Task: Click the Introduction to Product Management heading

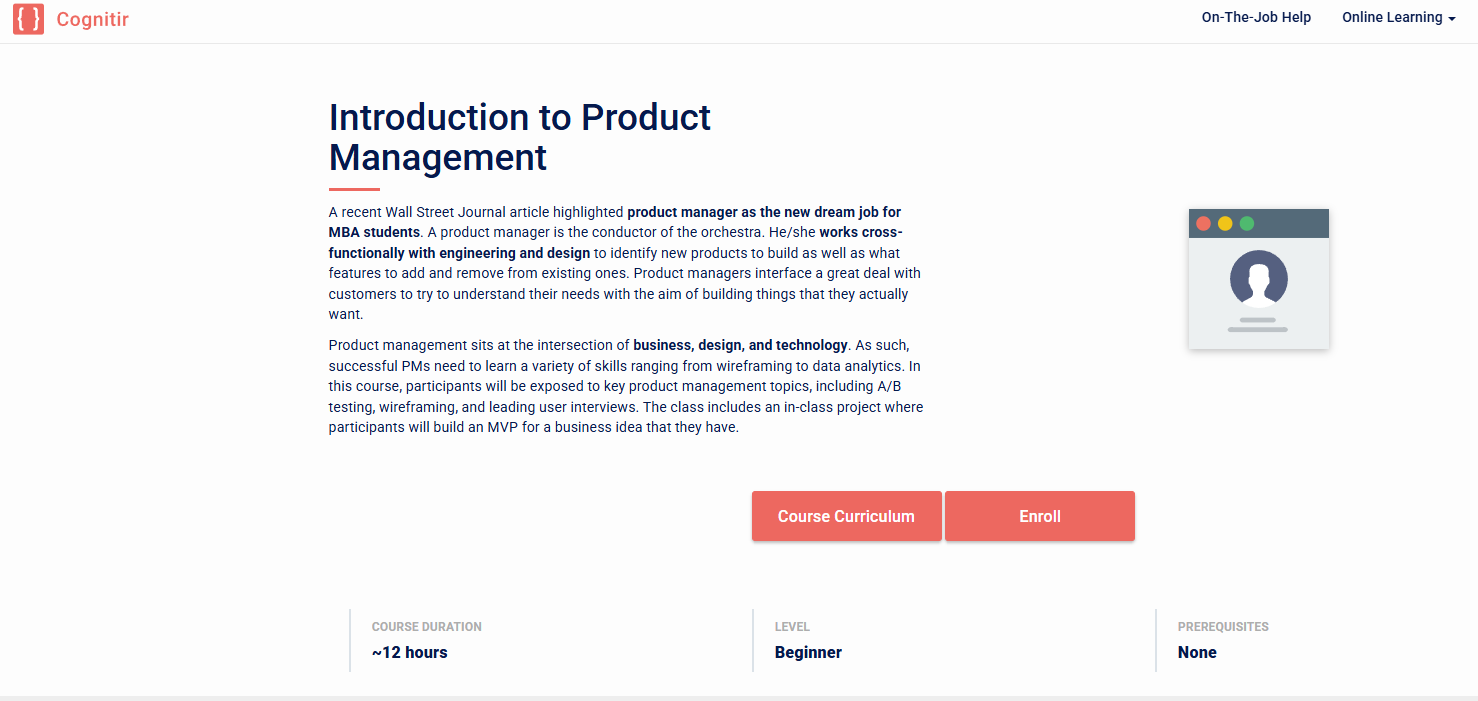Action: pos(519,137)
